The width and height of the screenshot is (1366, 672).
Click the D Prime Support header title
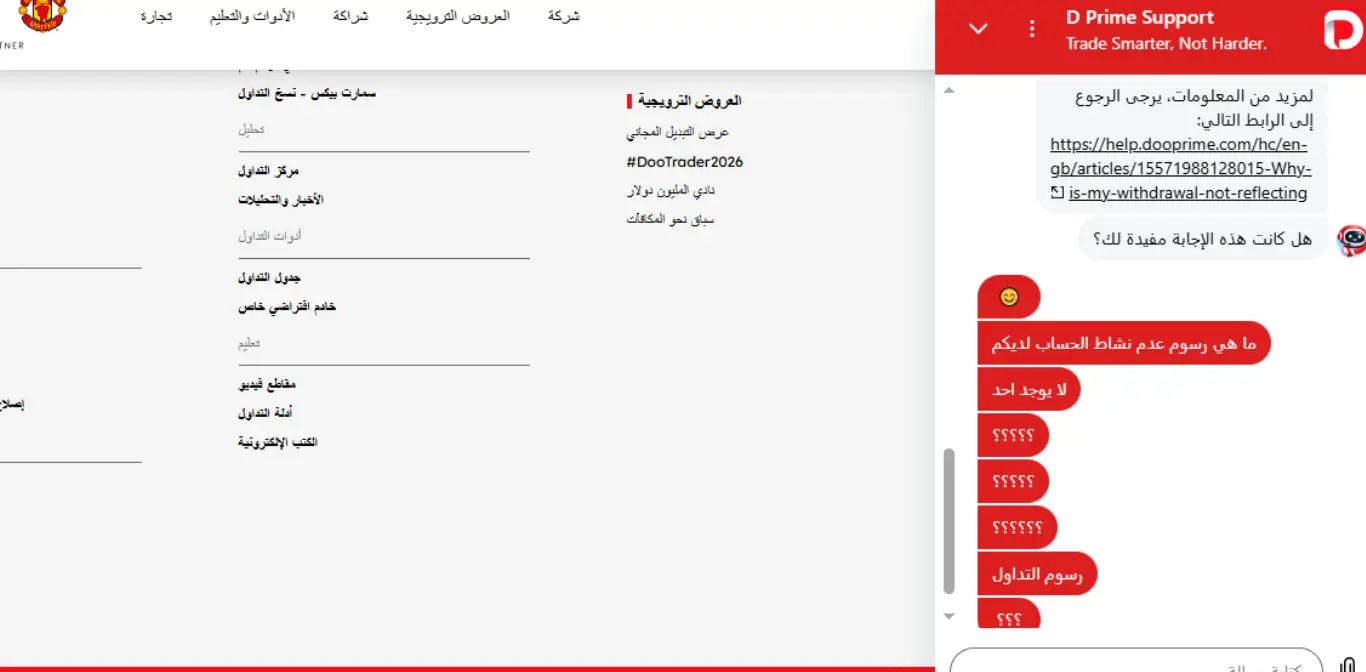point(1140,18)
